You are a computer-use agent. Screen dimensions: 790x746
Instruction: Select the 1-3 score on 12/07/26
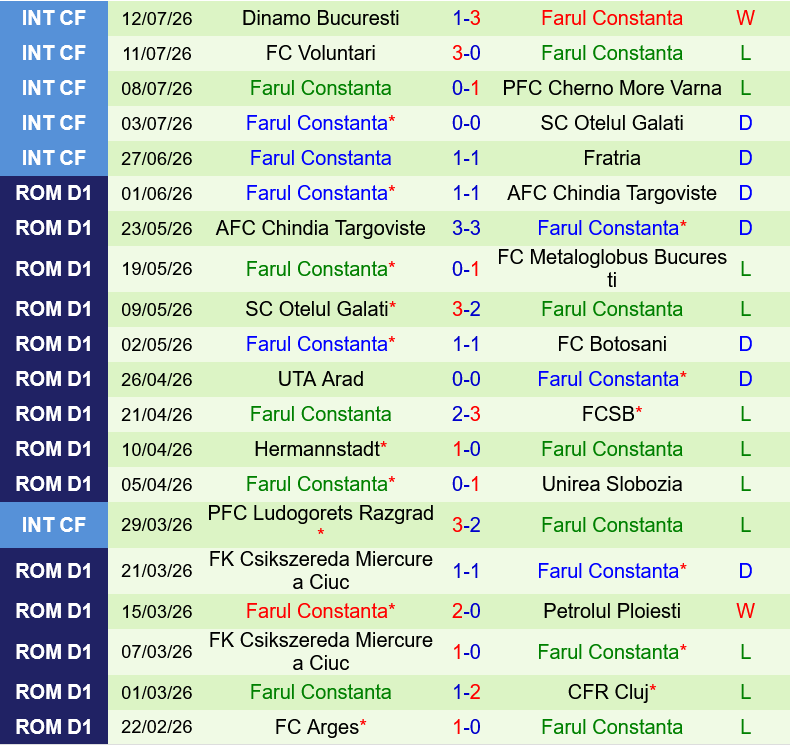pyautogui.click(x=466, y=18)
